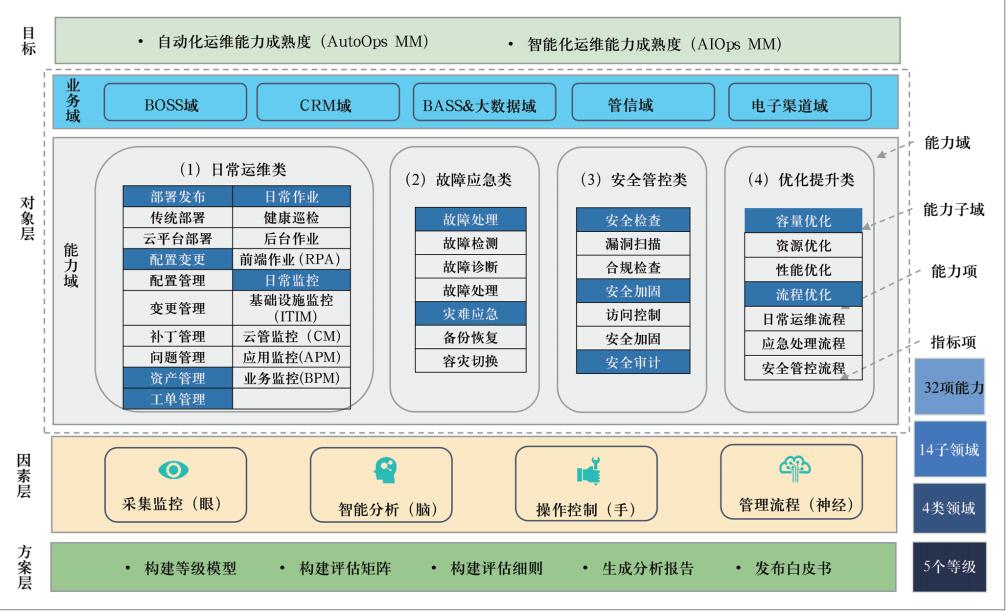Click the 前端作业 (RPA) cell
The height and width of the screenshot is (611, 1006).
point(292,258)
